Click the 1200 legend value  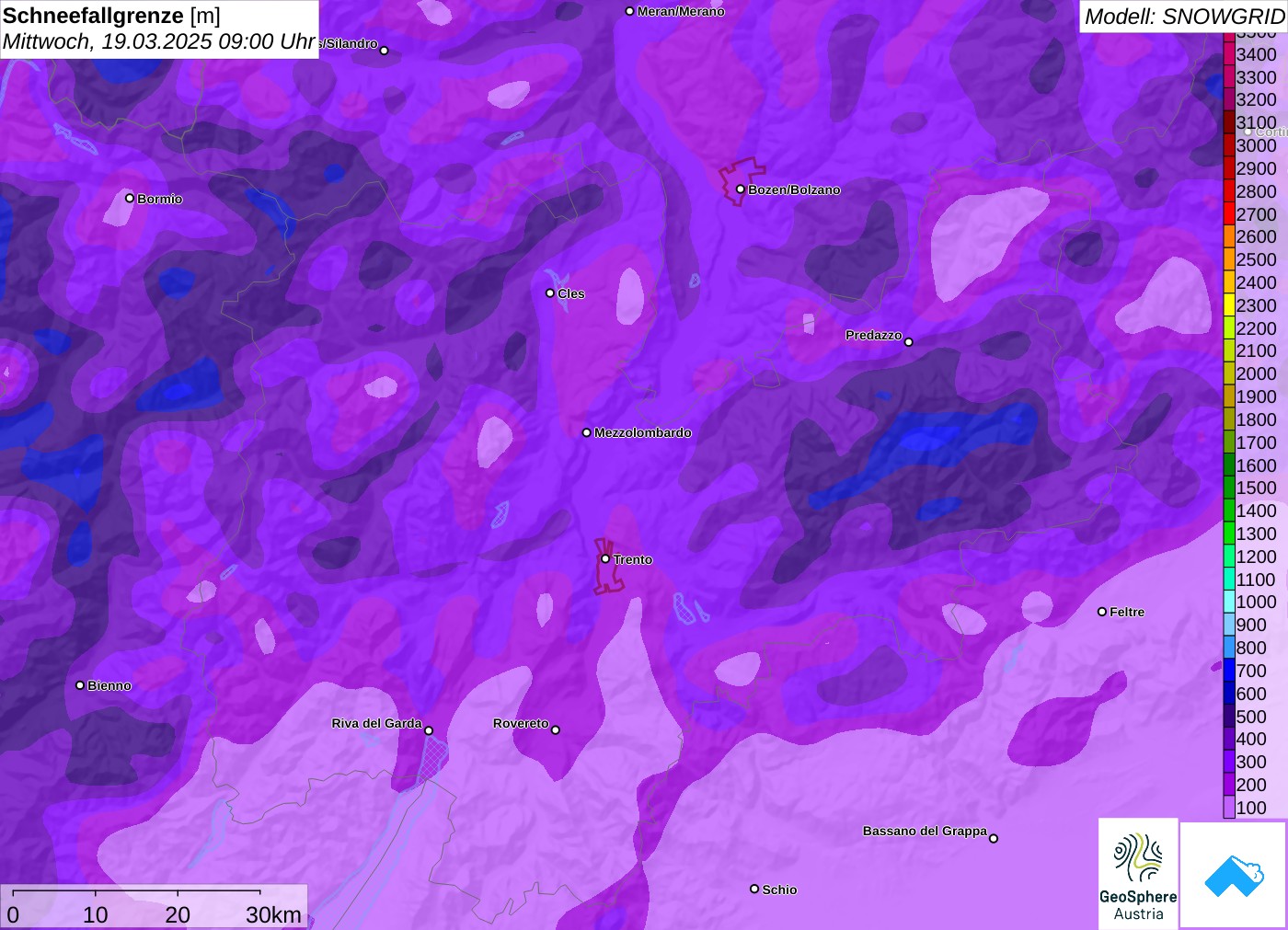(1256, 556)
